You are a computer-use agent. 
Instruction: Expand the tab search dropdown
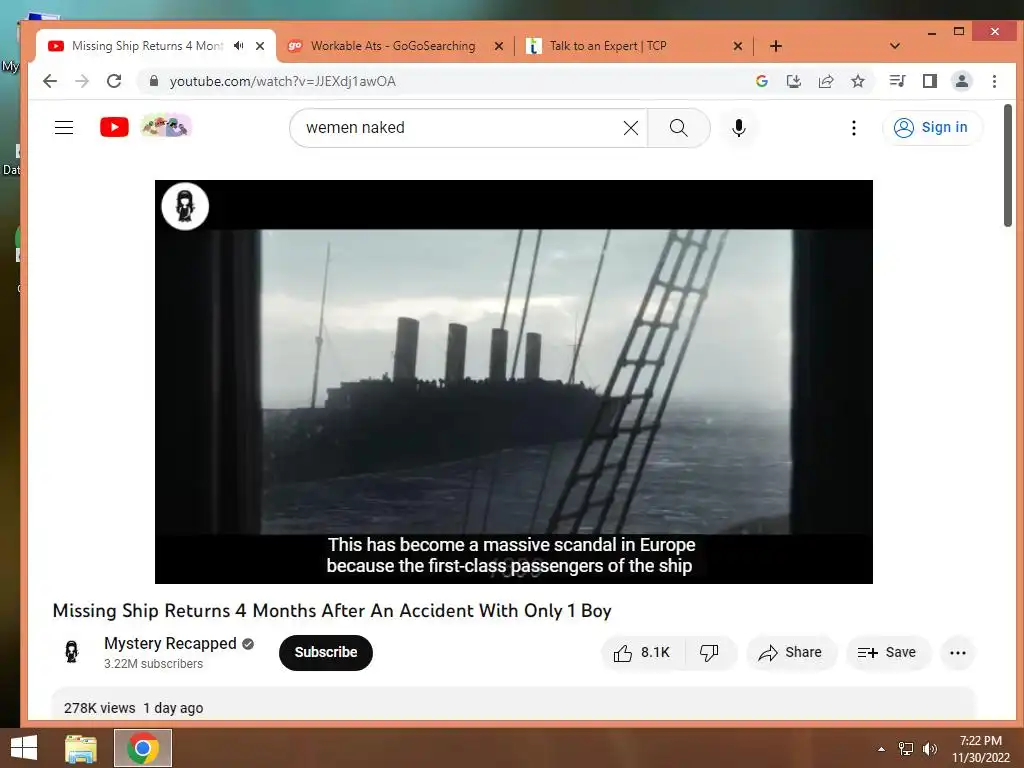point(895,46)
